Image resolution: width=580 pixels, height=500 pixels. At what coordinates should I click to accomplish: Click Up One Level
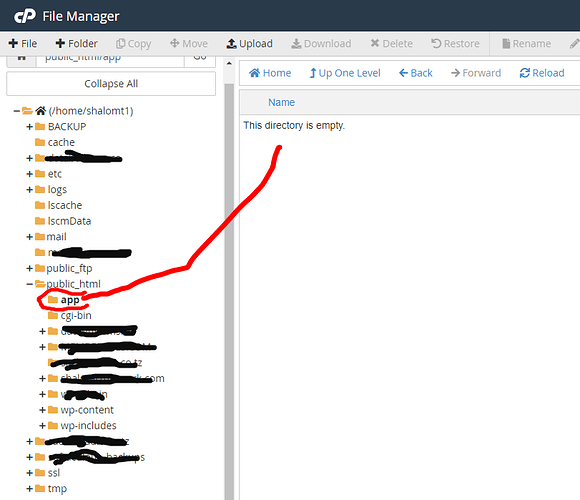coord(345,73)
